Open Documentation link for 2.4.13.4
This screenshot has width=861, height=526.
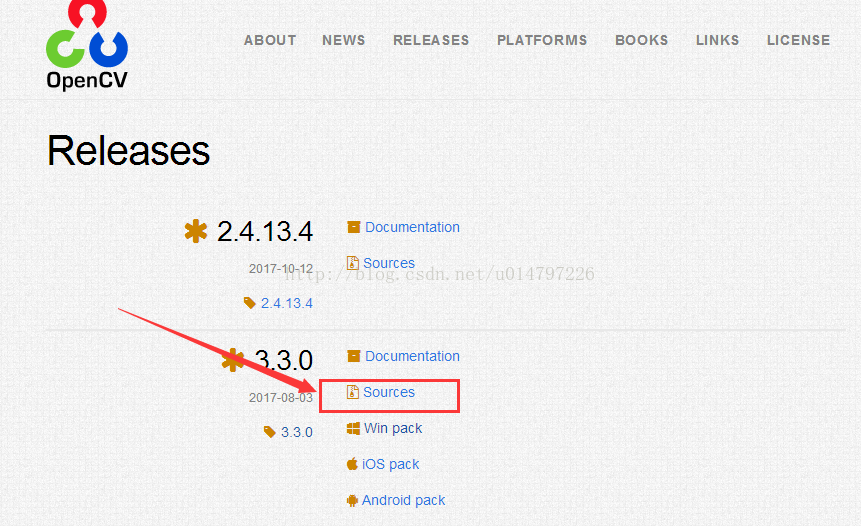(412, 227)
